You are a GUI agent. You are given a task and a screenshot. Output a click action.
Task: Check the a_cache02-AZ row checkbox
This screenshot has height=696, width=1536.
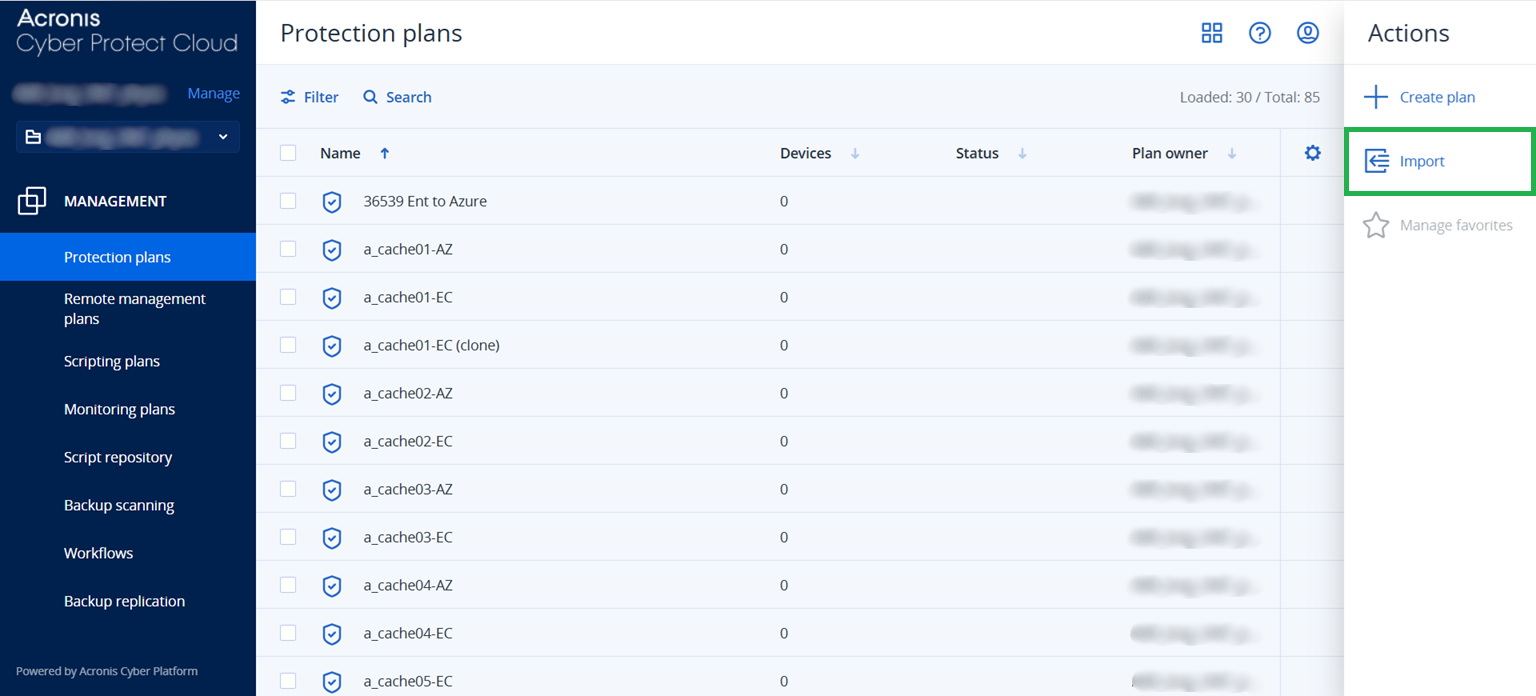click(288, 393)
